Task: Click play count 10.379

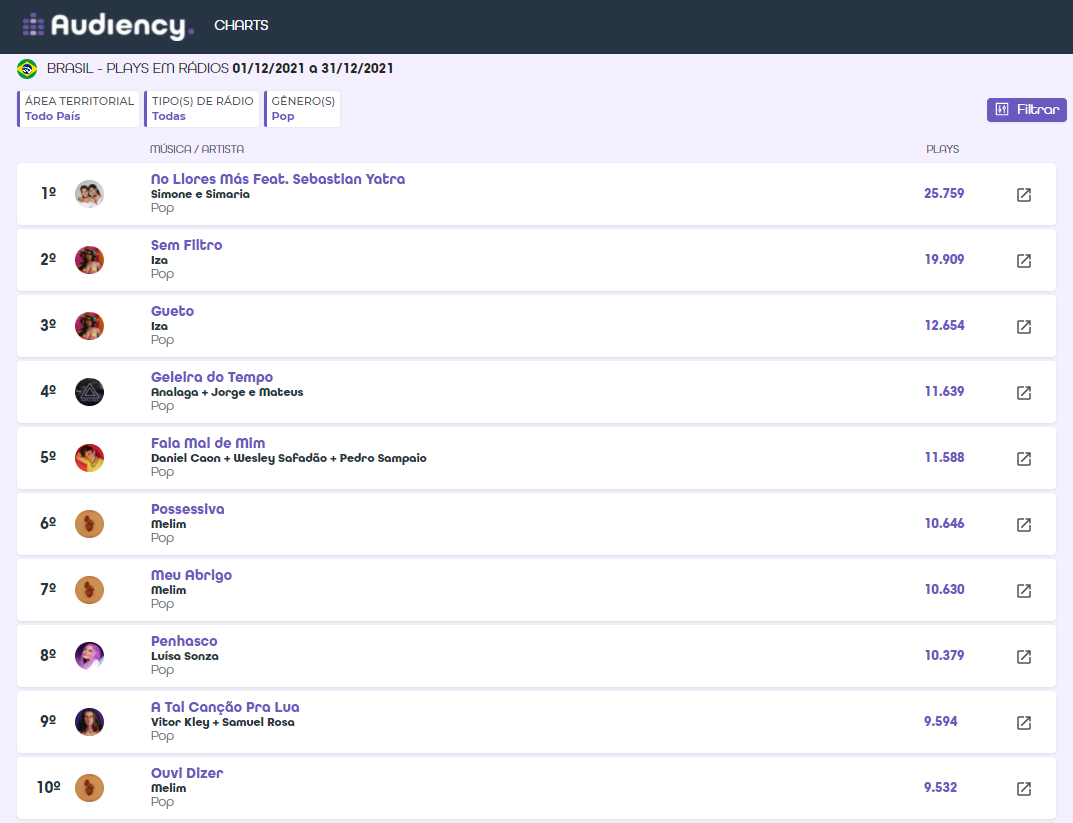Action: pyautogui.click(x=944, y=655)
